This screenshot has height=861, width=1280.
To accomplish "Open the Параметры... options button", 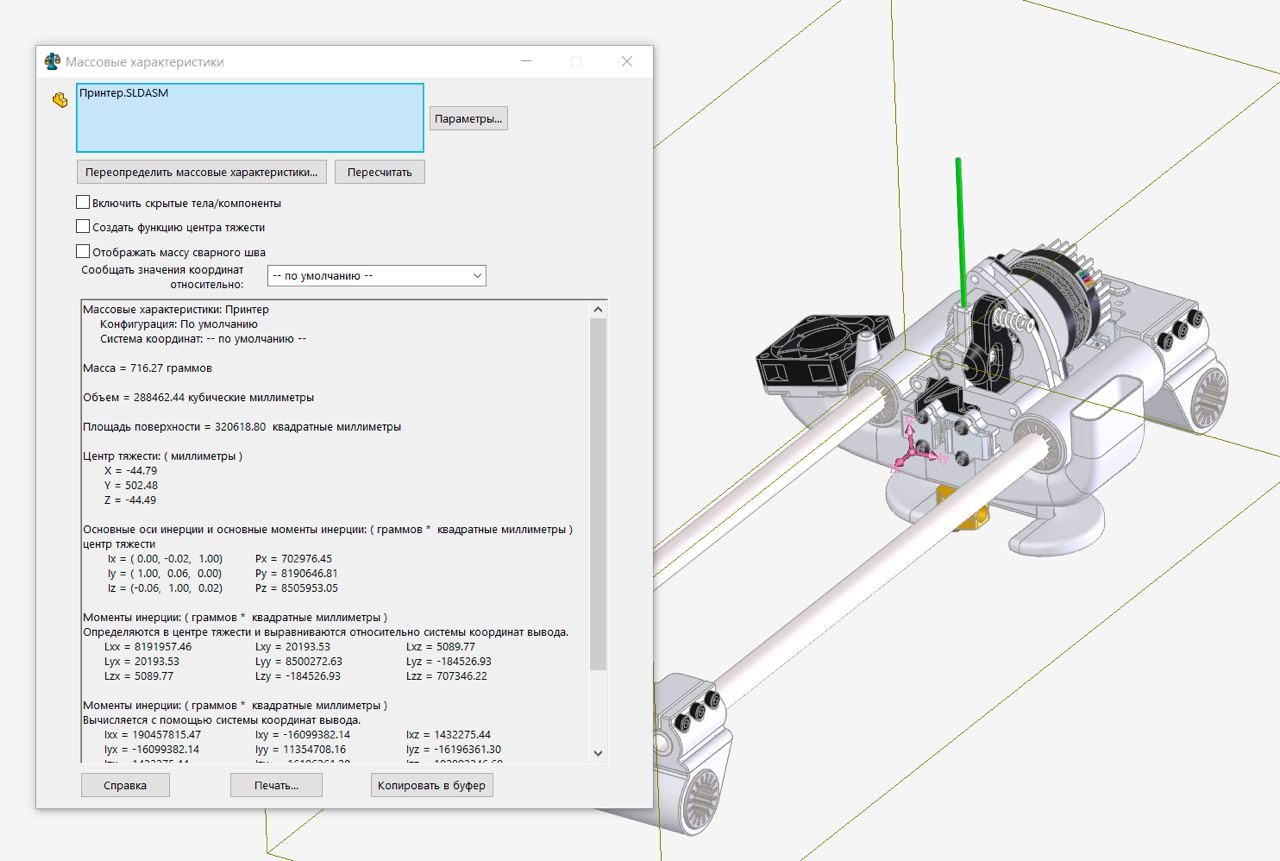I will pos(469,118).
